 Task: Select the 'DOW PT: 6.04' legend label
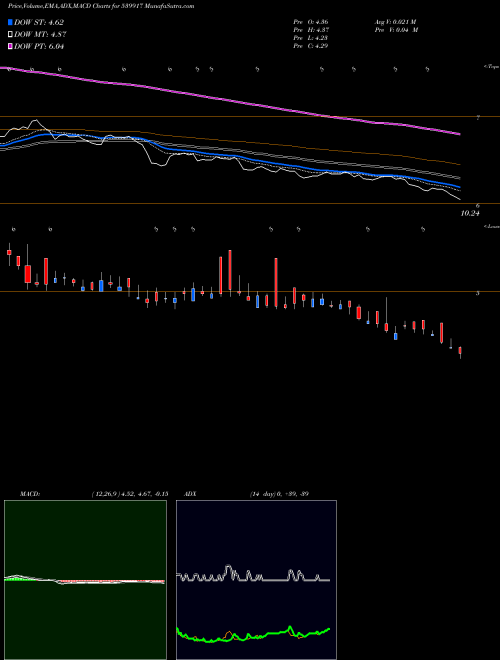(x=39, y=46)
